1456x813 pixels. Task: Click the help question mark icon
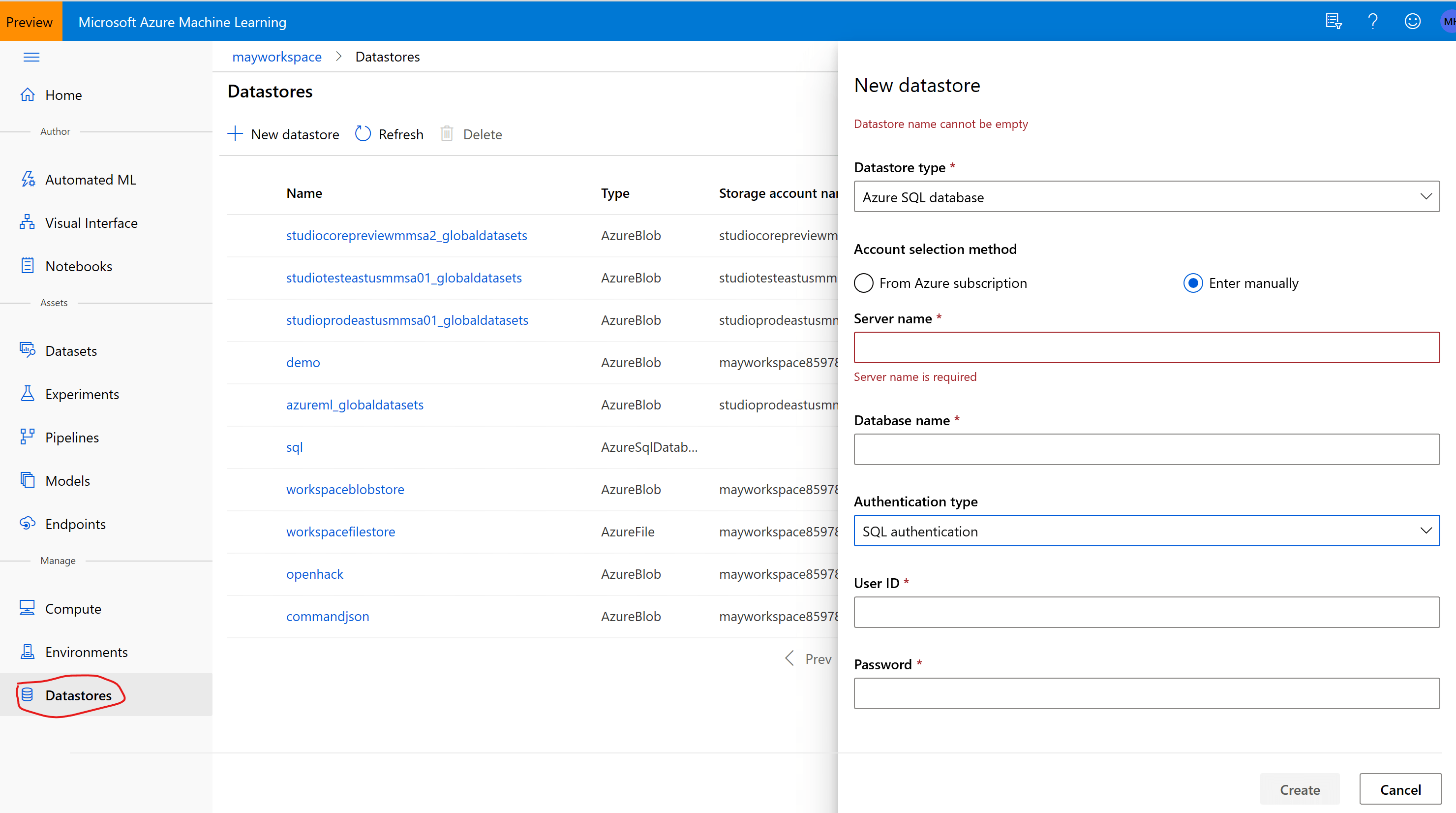pos(1372,22)
